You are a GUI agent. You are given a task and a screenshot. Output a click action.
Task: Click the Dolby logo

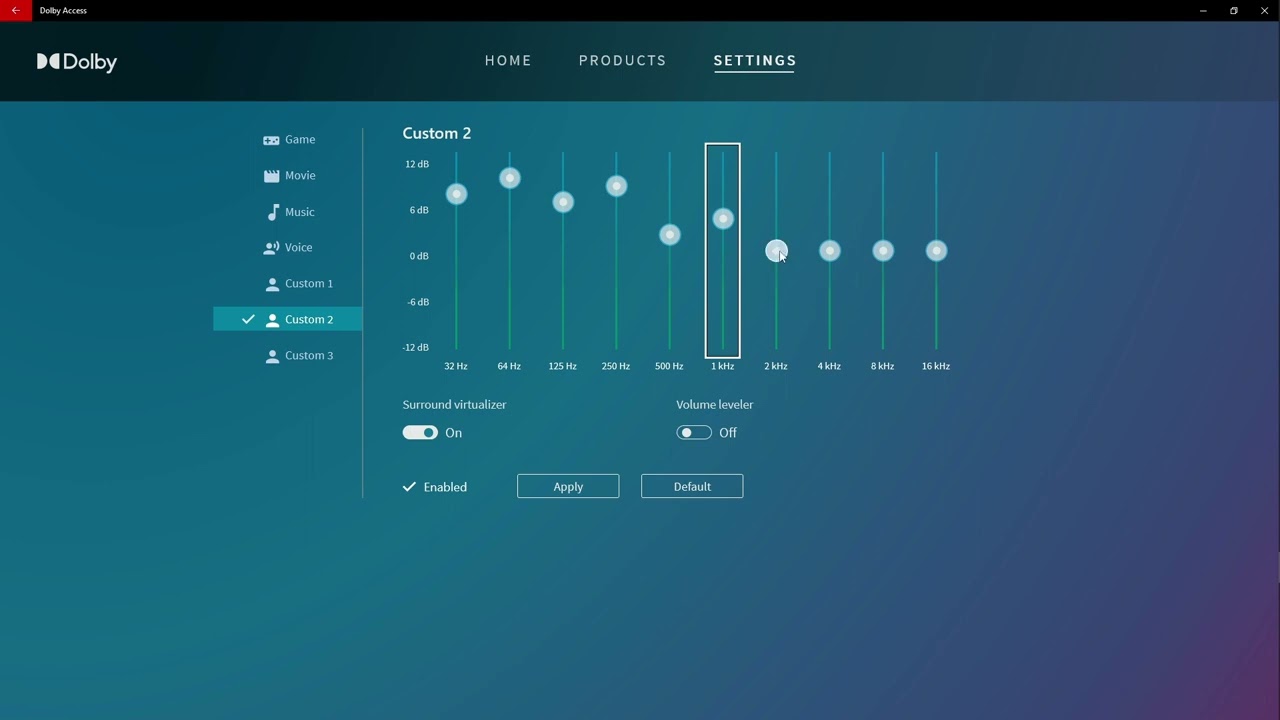click(77, 62)
